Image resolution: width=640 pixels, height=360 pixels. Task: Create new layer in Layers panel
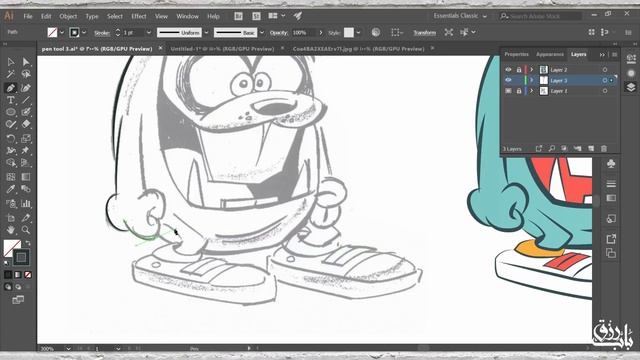[591, 149]
